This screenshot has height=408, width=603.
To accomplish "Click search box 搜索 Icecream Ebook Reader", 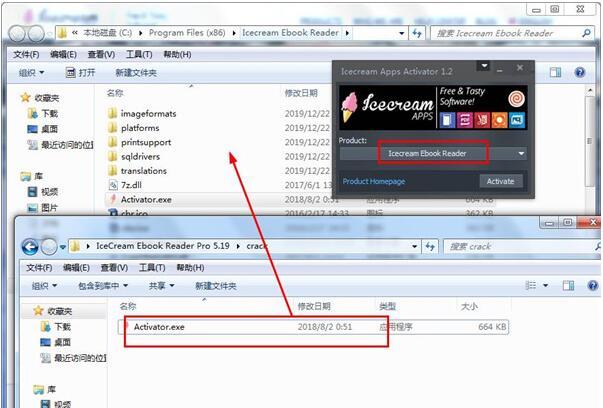I will coord(512,33).
